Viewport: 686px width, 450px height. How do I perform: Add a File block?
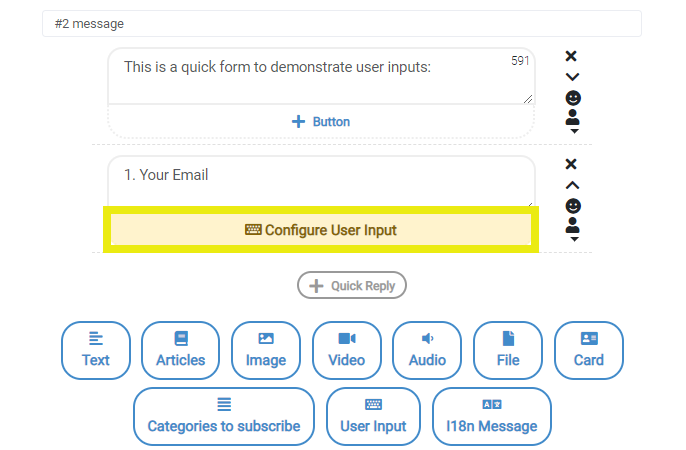(508, 350)
